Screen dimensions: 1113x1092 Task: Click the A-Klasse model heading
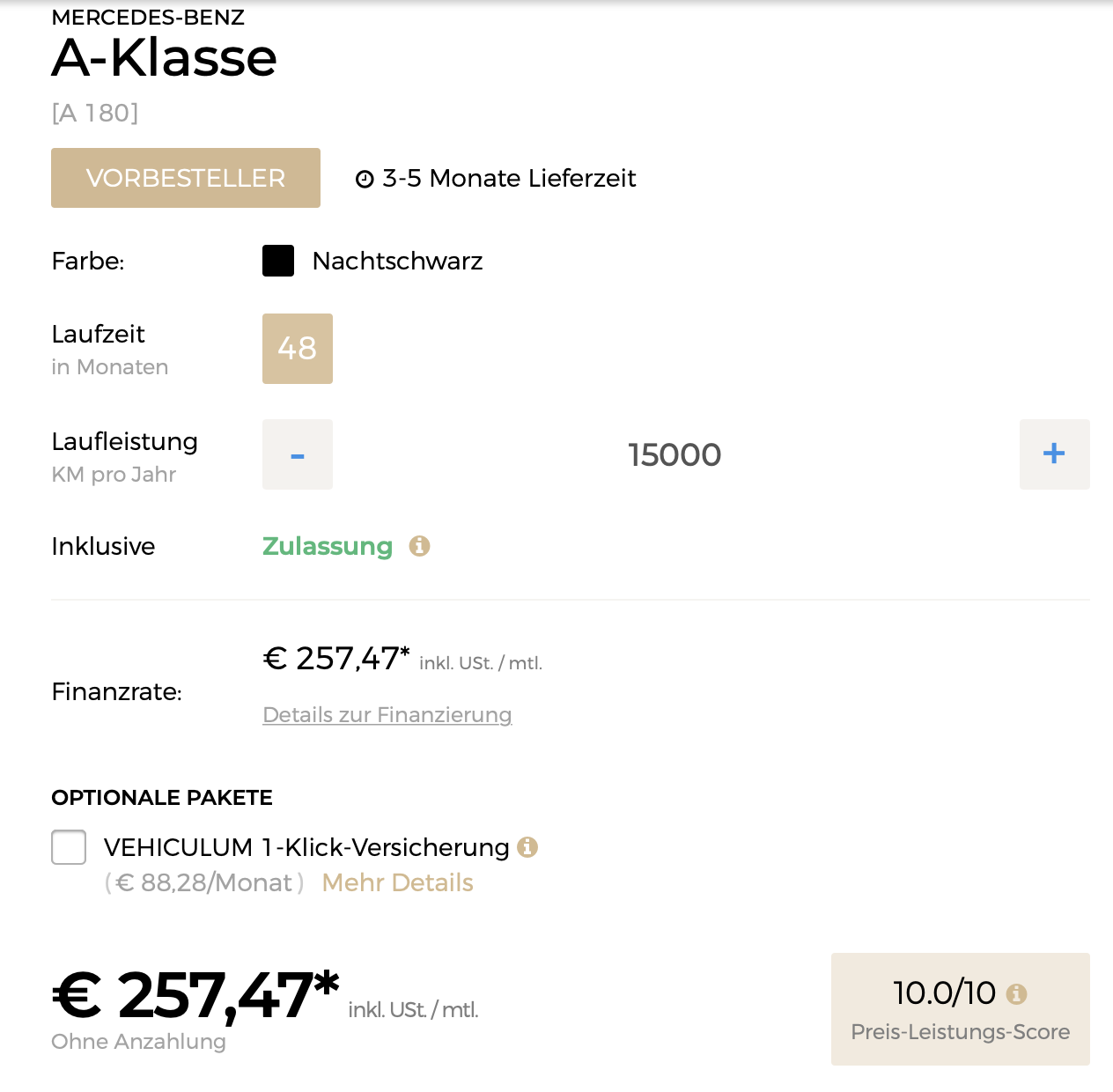click(x=165, y=58)
